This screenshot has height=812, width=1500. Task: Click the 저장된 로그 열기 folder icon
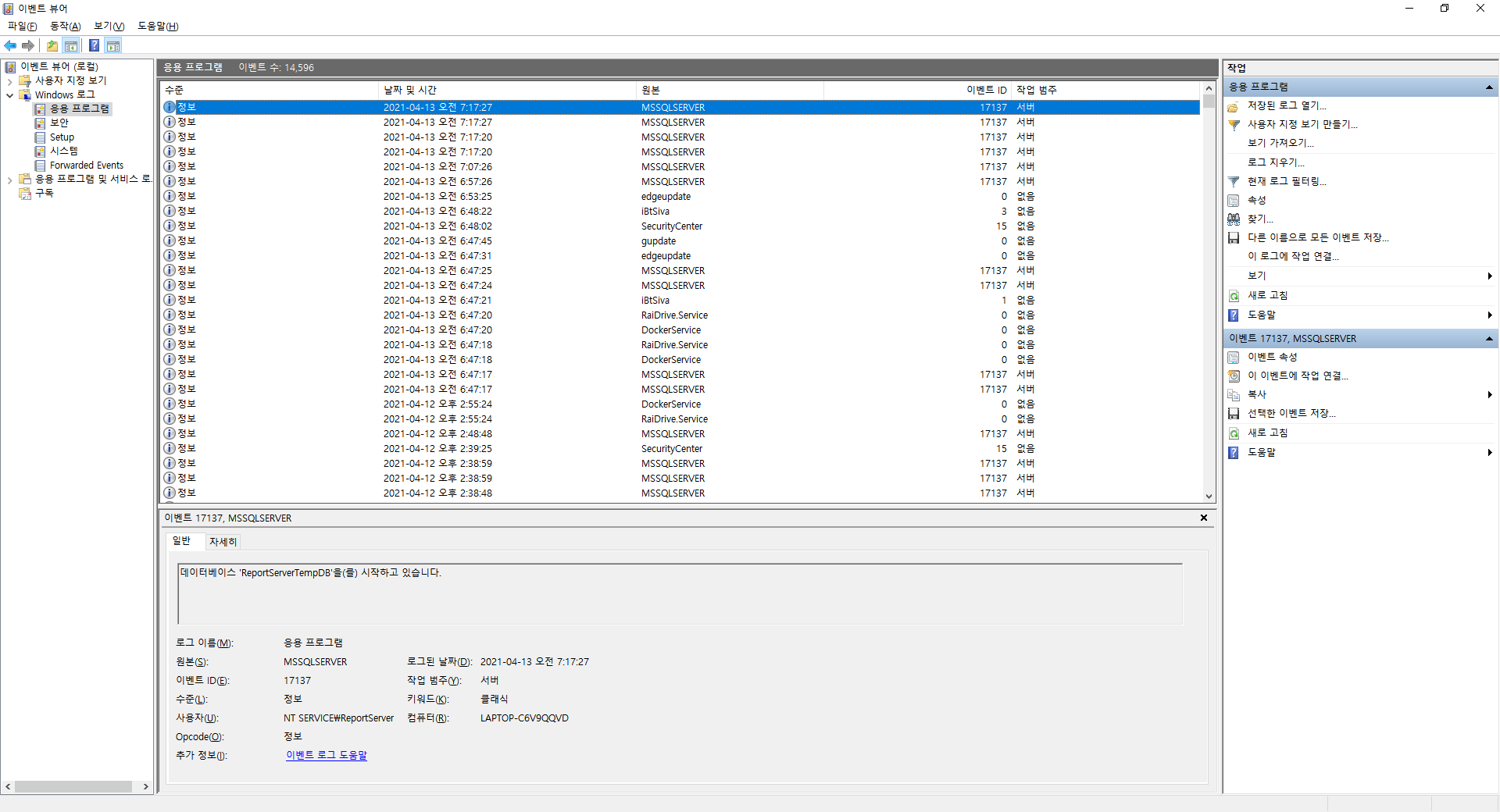[1234, 106]
